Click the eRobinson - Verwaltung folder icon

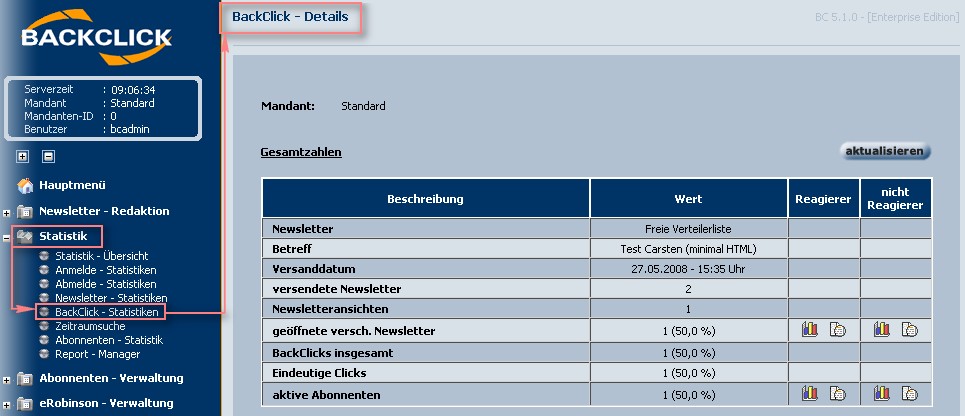(x=25, y=404)
